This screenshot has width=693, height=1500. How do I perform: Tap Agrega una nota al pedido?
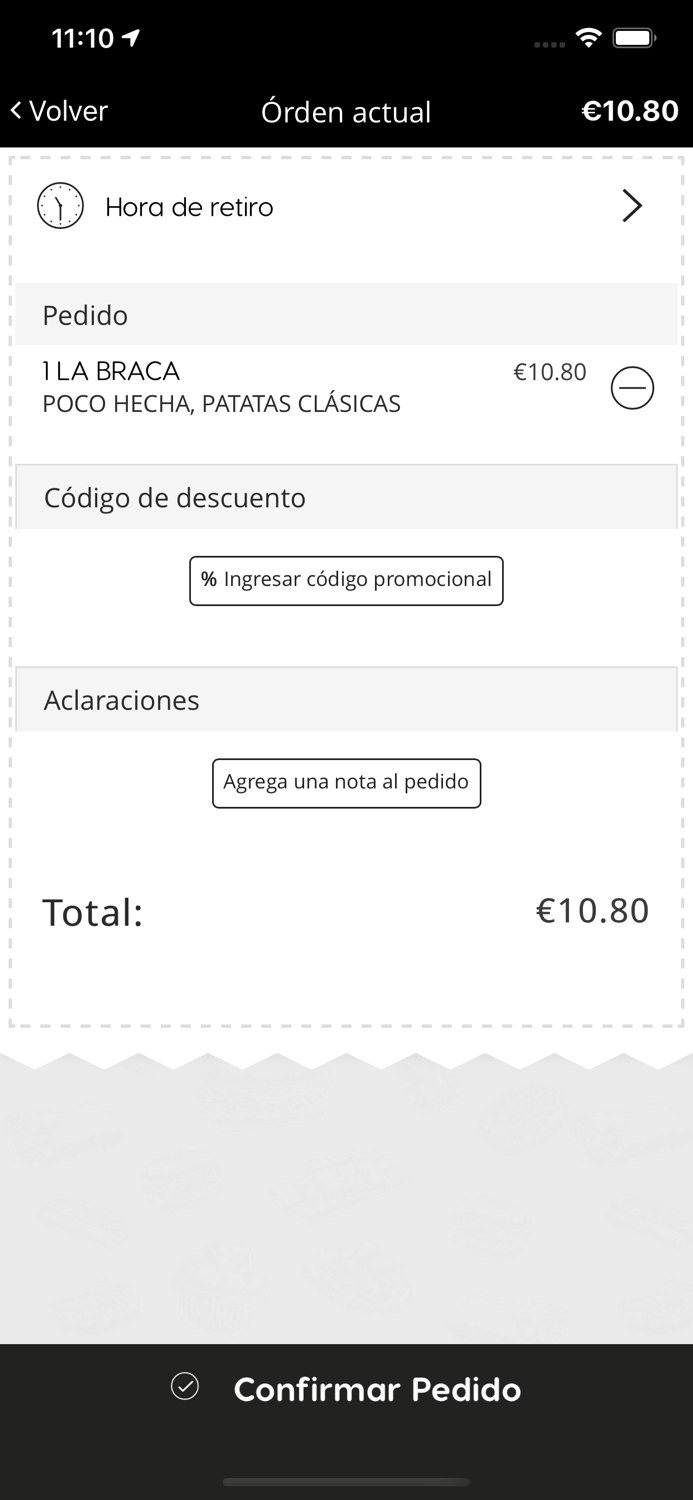click(346, 783)
